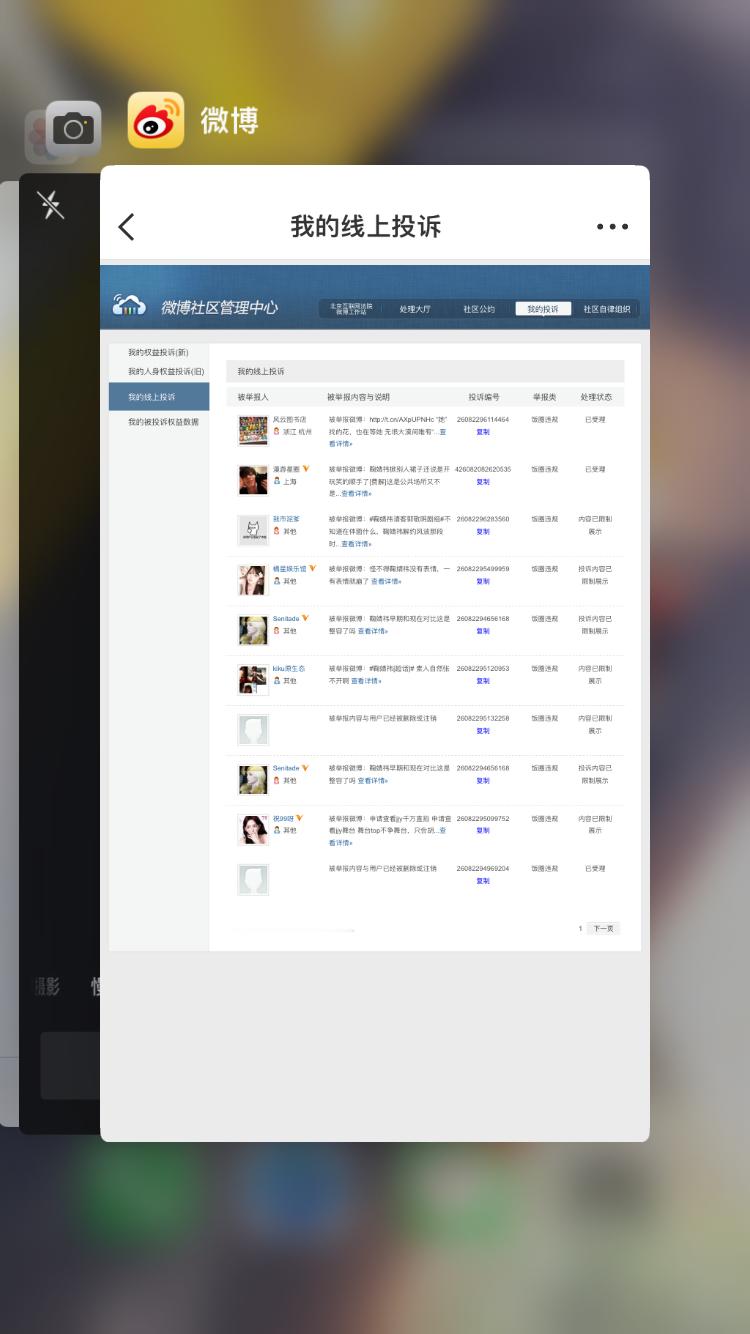Open 查看详情 in the 上海 user's row
The height and width of the screenshot is (1334, 750).
click(357, 494)
